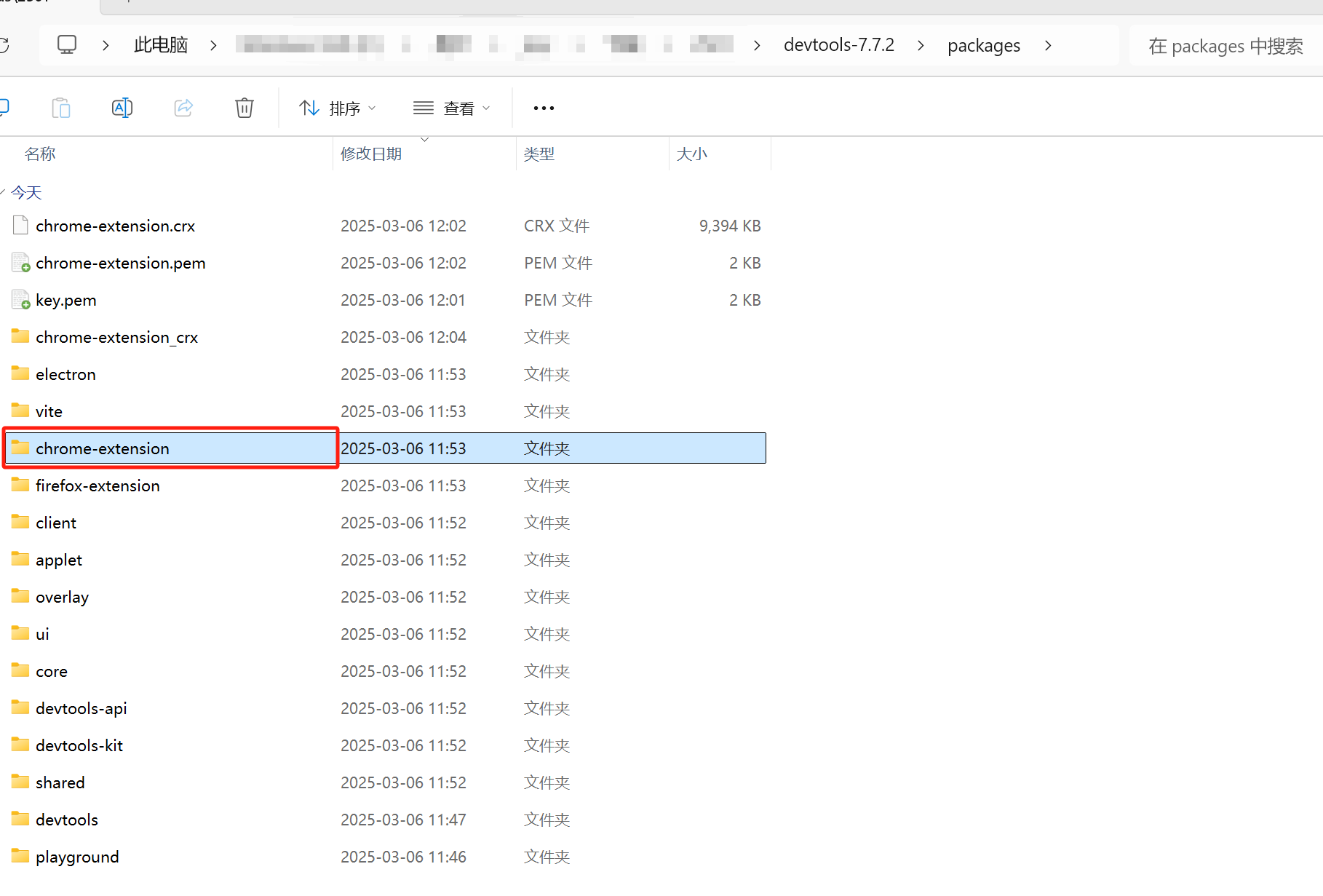The width and height of the screenshot is (1323, 896).
Task: Click folder icon of shared
Action: tap(20, 781)
